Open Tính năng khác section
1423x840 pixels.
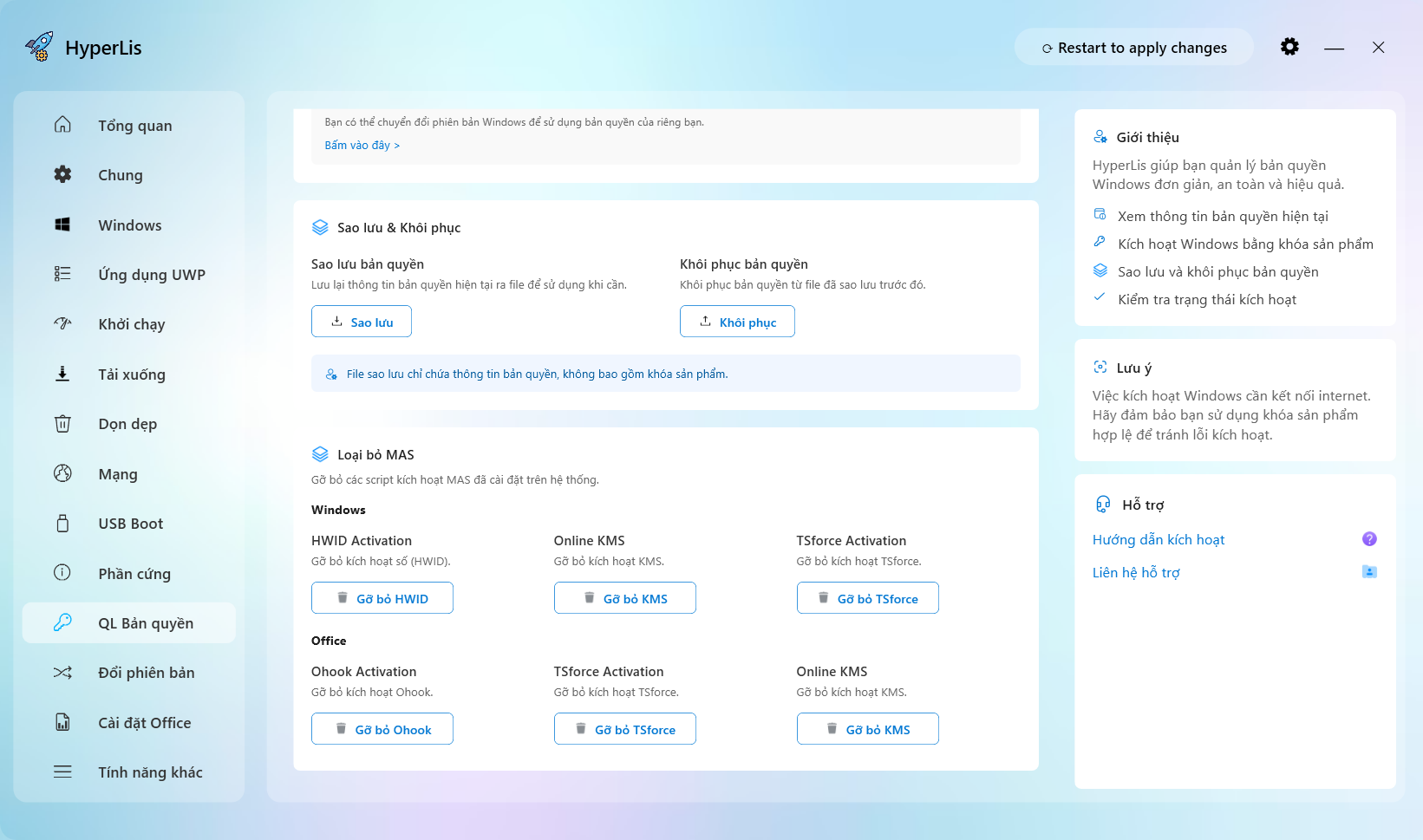(128, 772)
